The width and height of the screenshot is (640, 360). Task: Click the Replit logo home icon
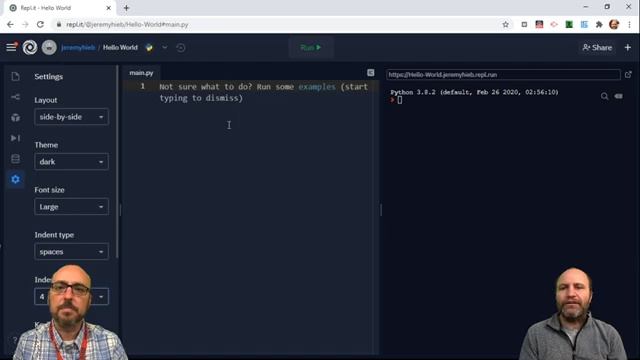pyautogui.click(x=30, y=47)
